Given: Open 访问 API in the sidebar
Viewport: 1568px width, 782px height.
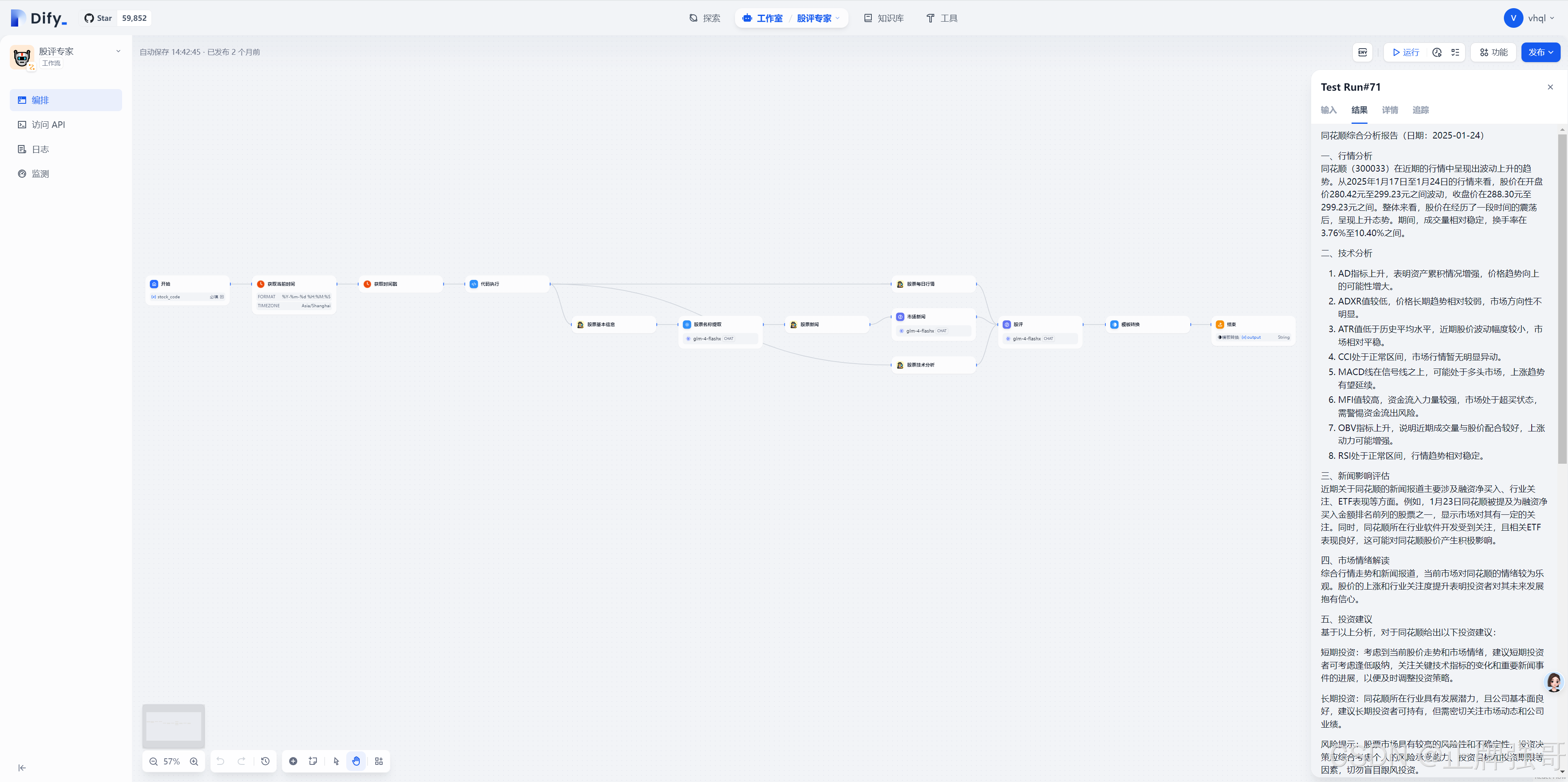Looking at the screenshot, I should pyautogui.click(x=48, y=125).
